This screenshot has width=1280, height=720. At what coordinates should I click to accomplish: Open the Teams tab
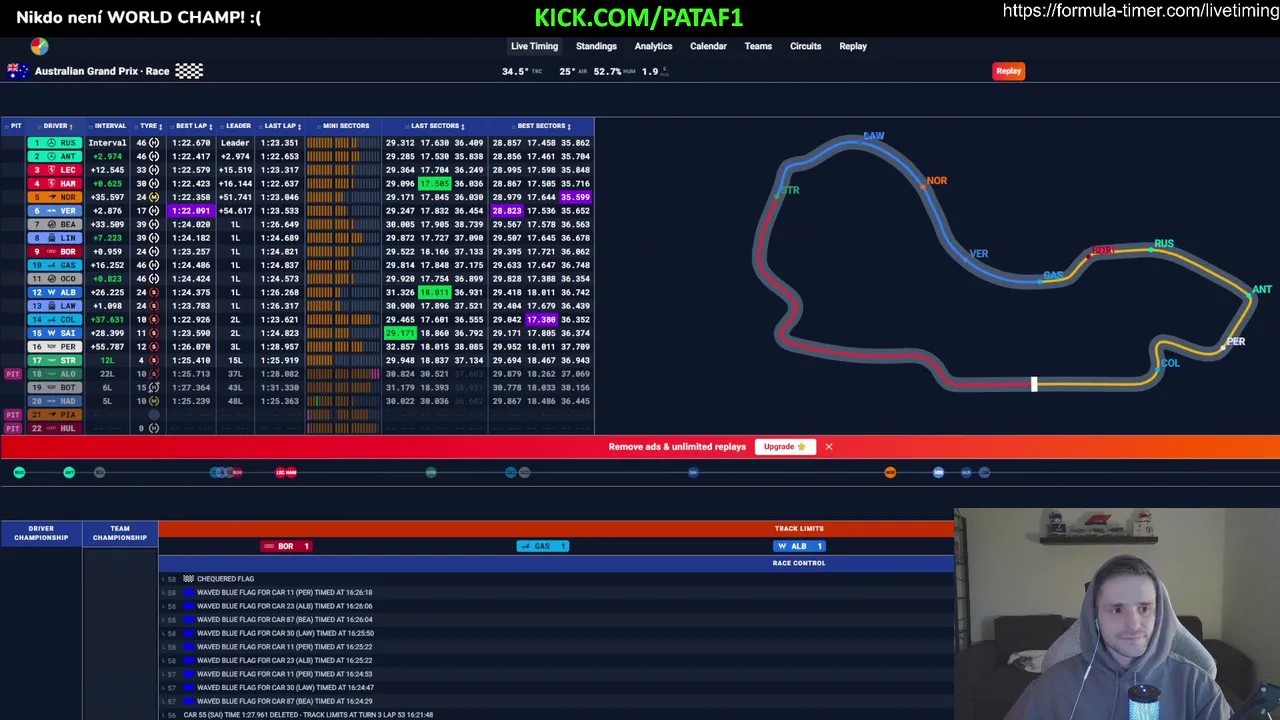(758, 46)
